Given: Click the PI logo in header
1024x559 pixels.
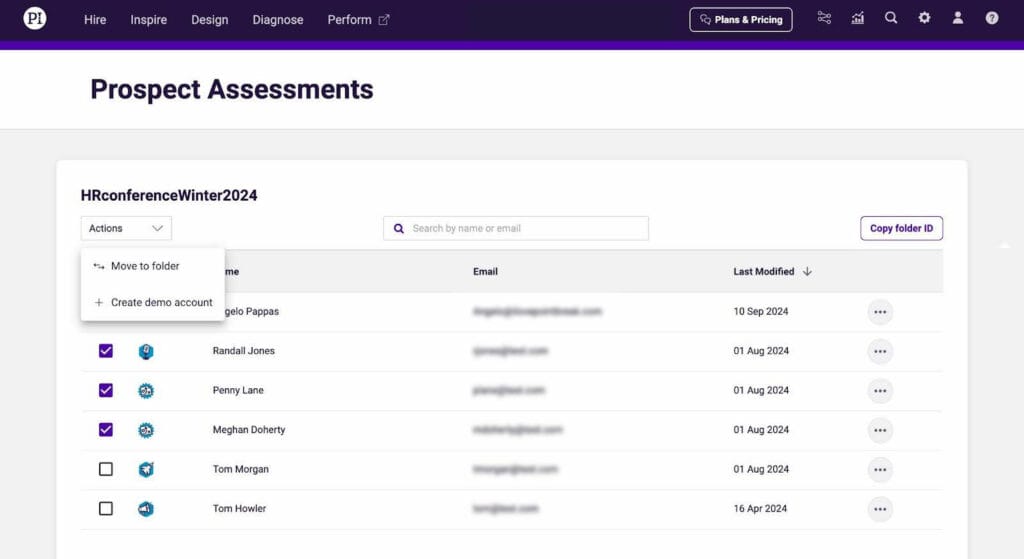Looking at the screenshot, I should pos(35,19).
